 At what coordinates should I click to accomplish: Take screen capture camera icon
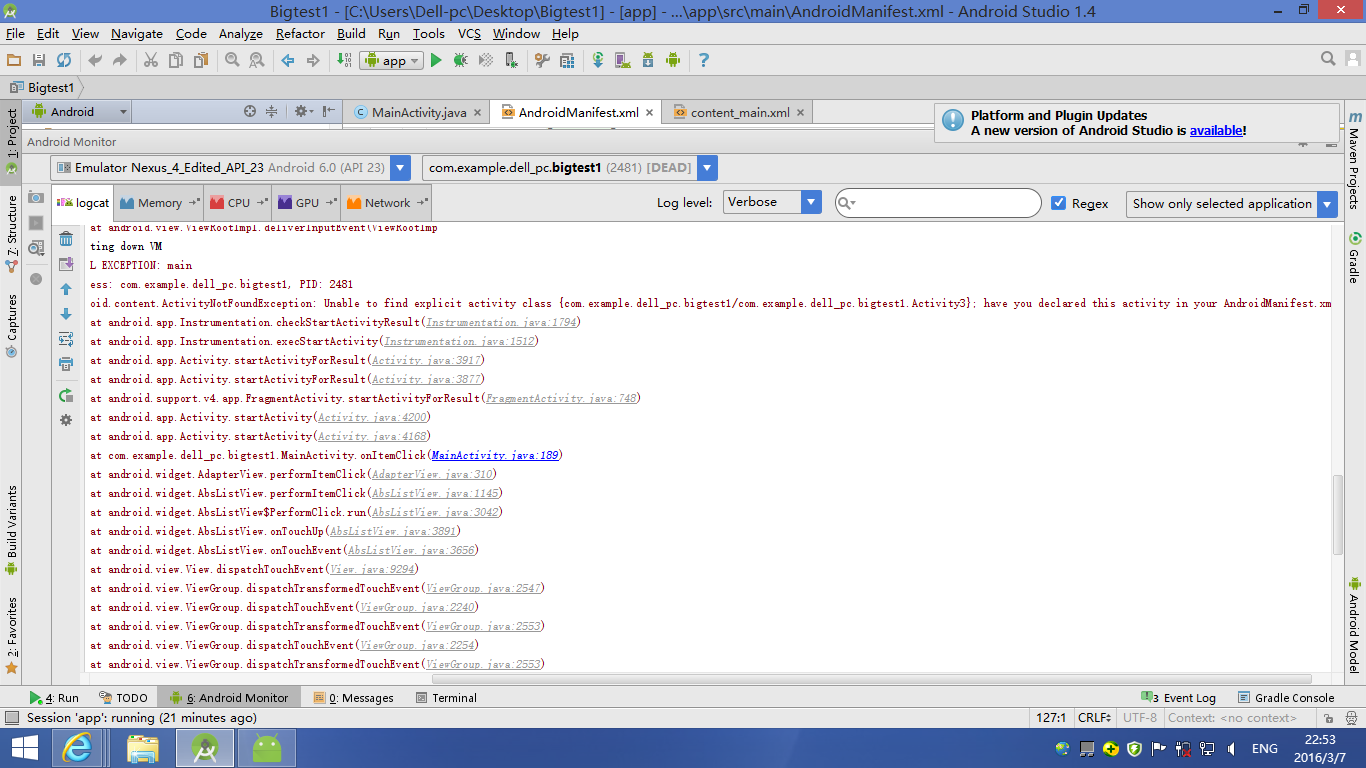point(36,197)
